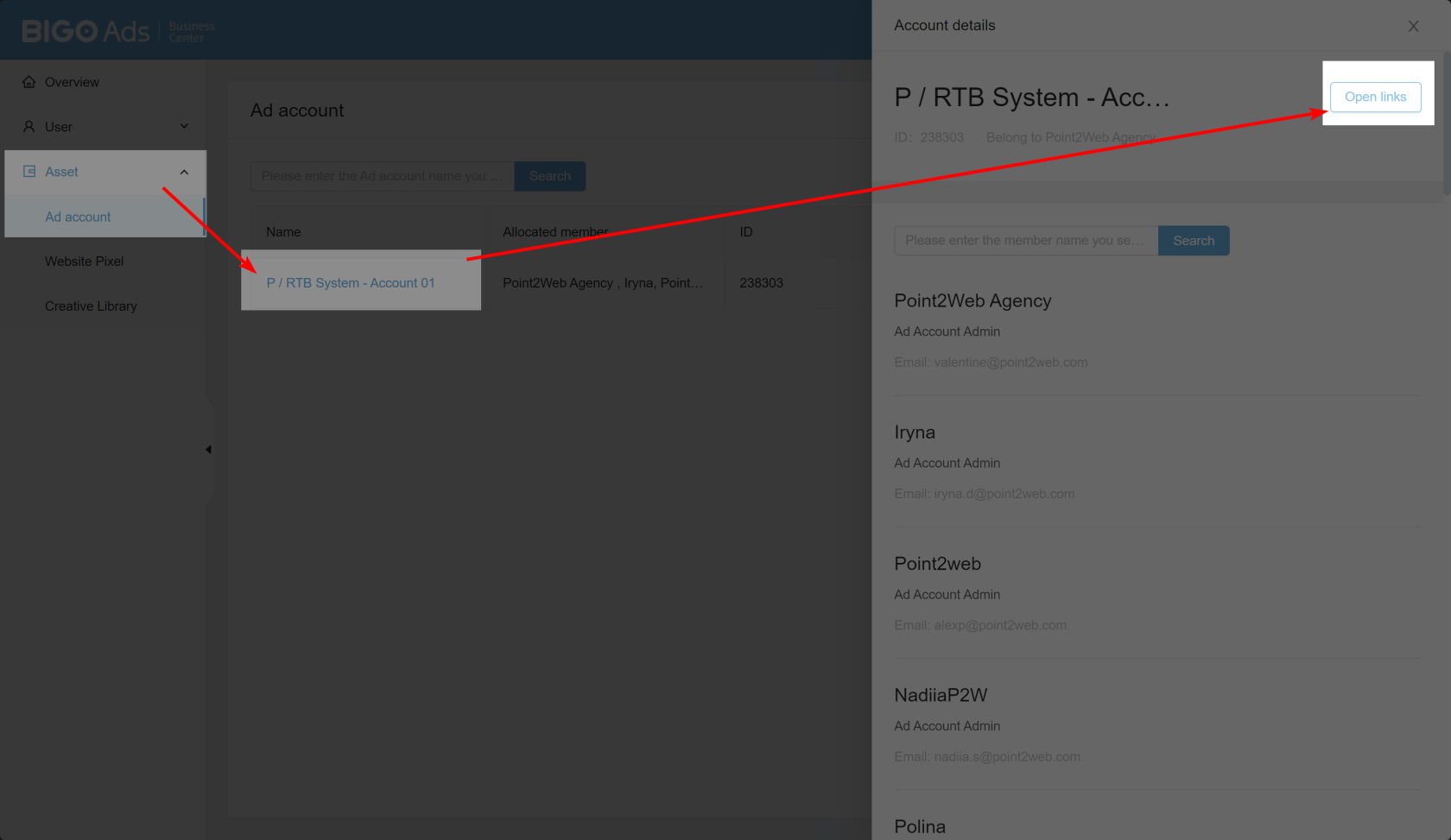The height and width of the screenshot is (840, 1451).
Task: Click the Ad account page heading
Action: pyautogui.click(x=297, y=111)
